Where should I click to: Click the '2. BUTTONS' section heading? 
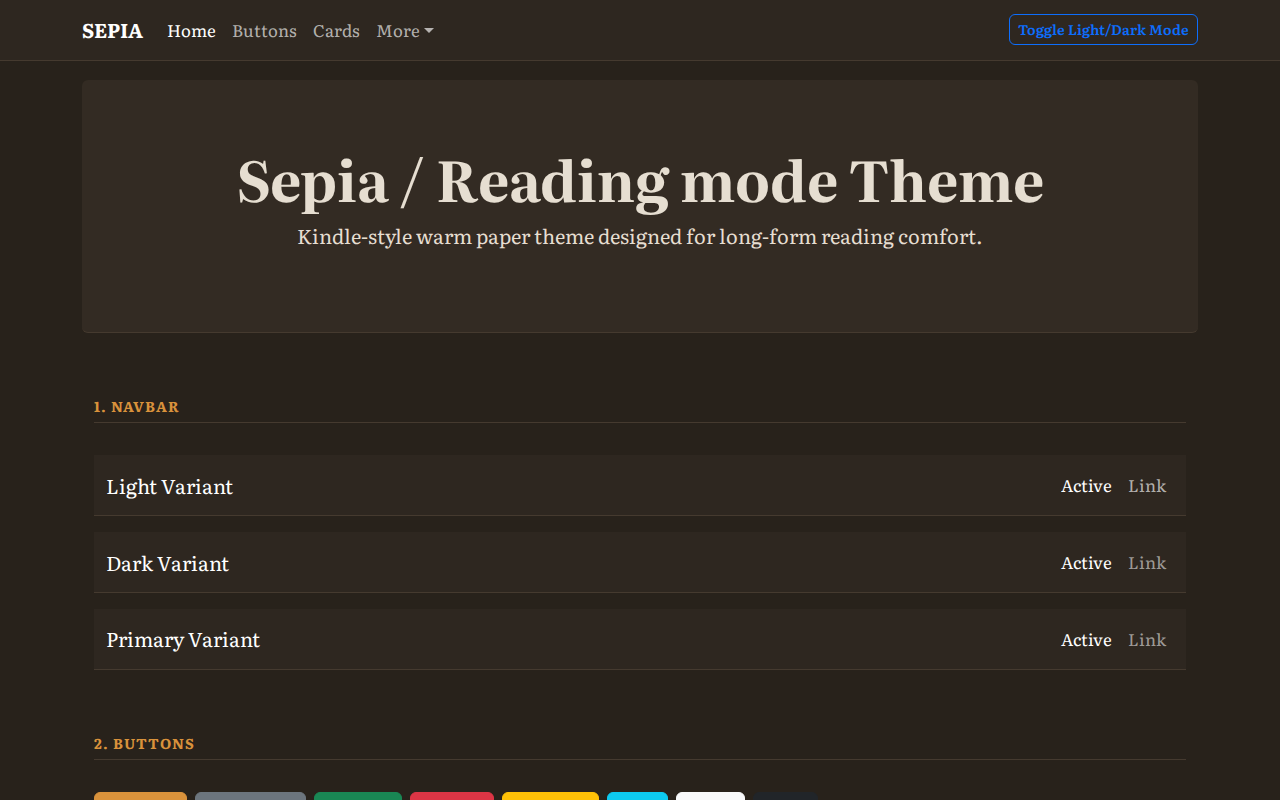[x=144, y=744]
